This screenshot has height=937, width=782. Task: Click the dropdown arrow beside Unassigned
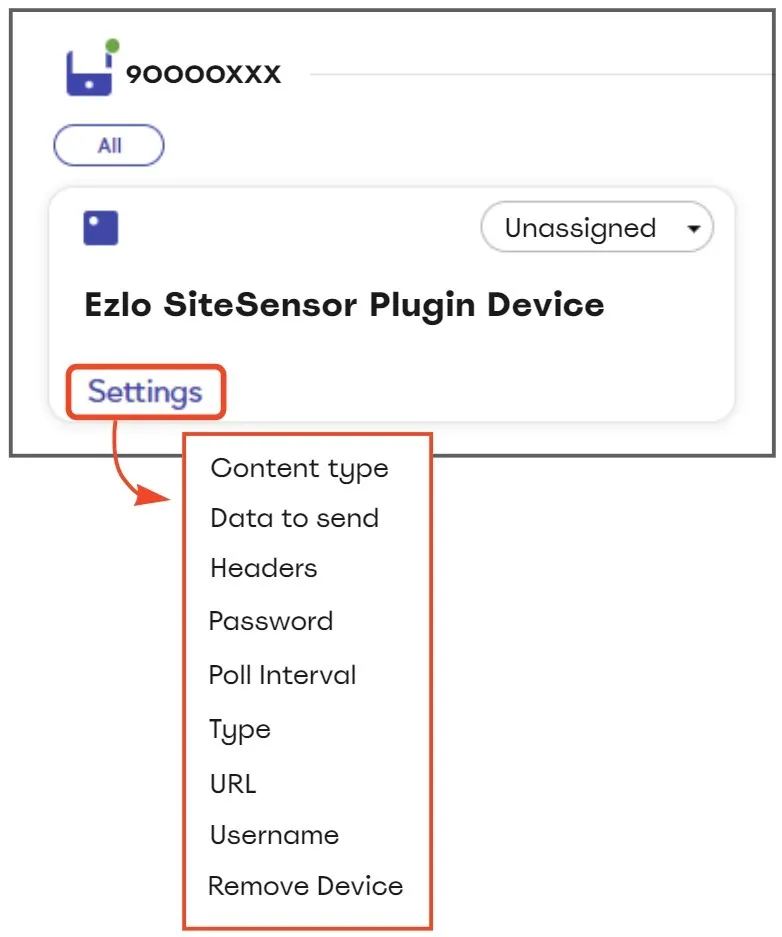694,228
